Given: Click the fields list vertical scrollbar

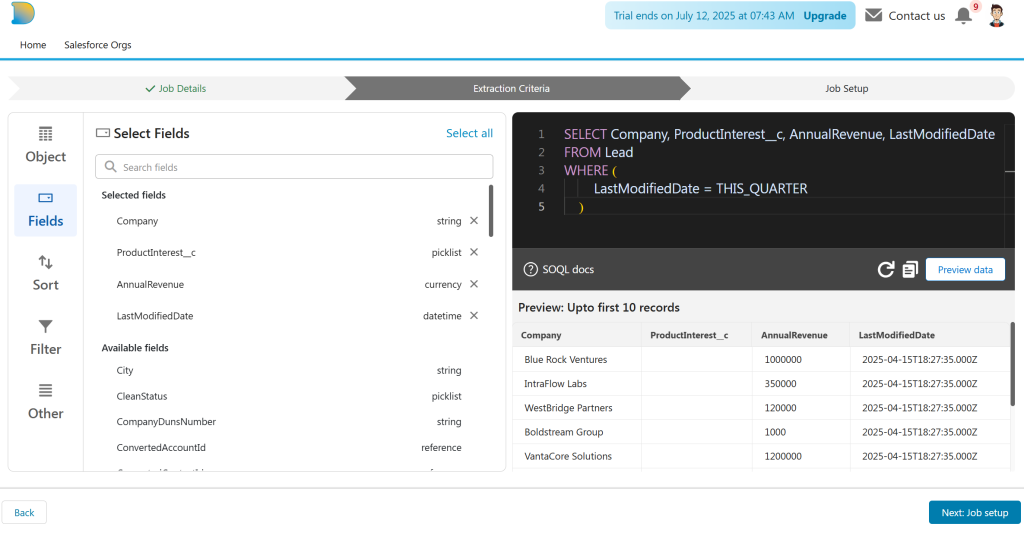Looking at the screenshot, I should point(490,210).
